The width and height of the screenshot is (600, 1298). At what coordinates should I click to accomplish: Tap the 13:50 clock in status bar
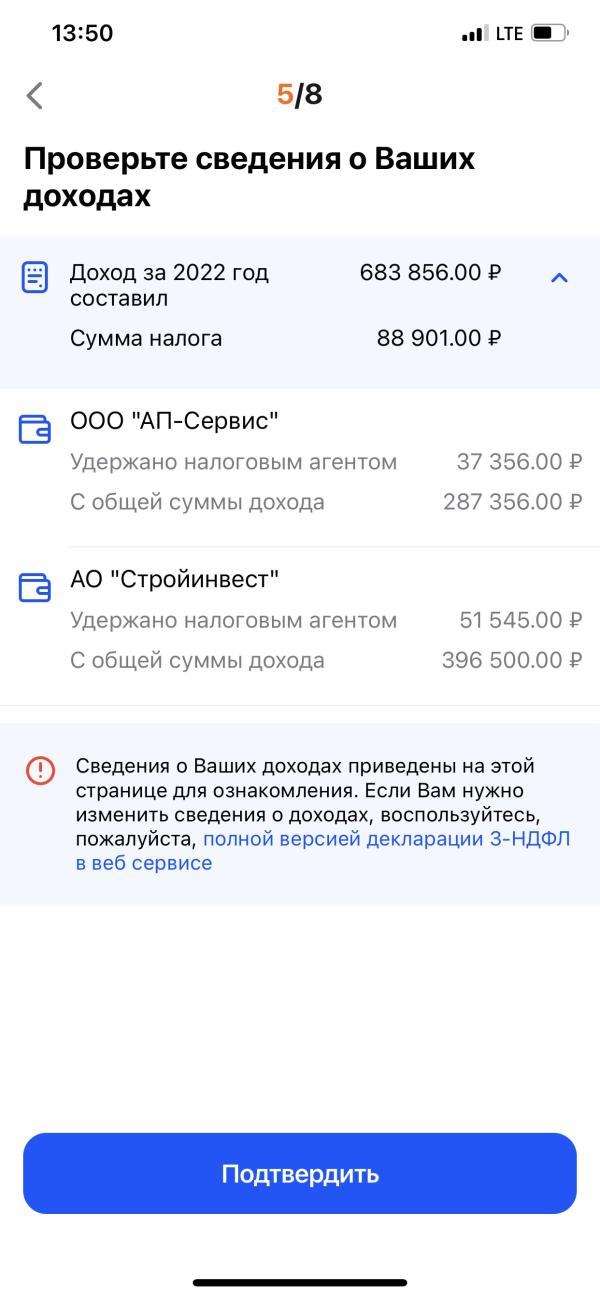tap(82, 33)
